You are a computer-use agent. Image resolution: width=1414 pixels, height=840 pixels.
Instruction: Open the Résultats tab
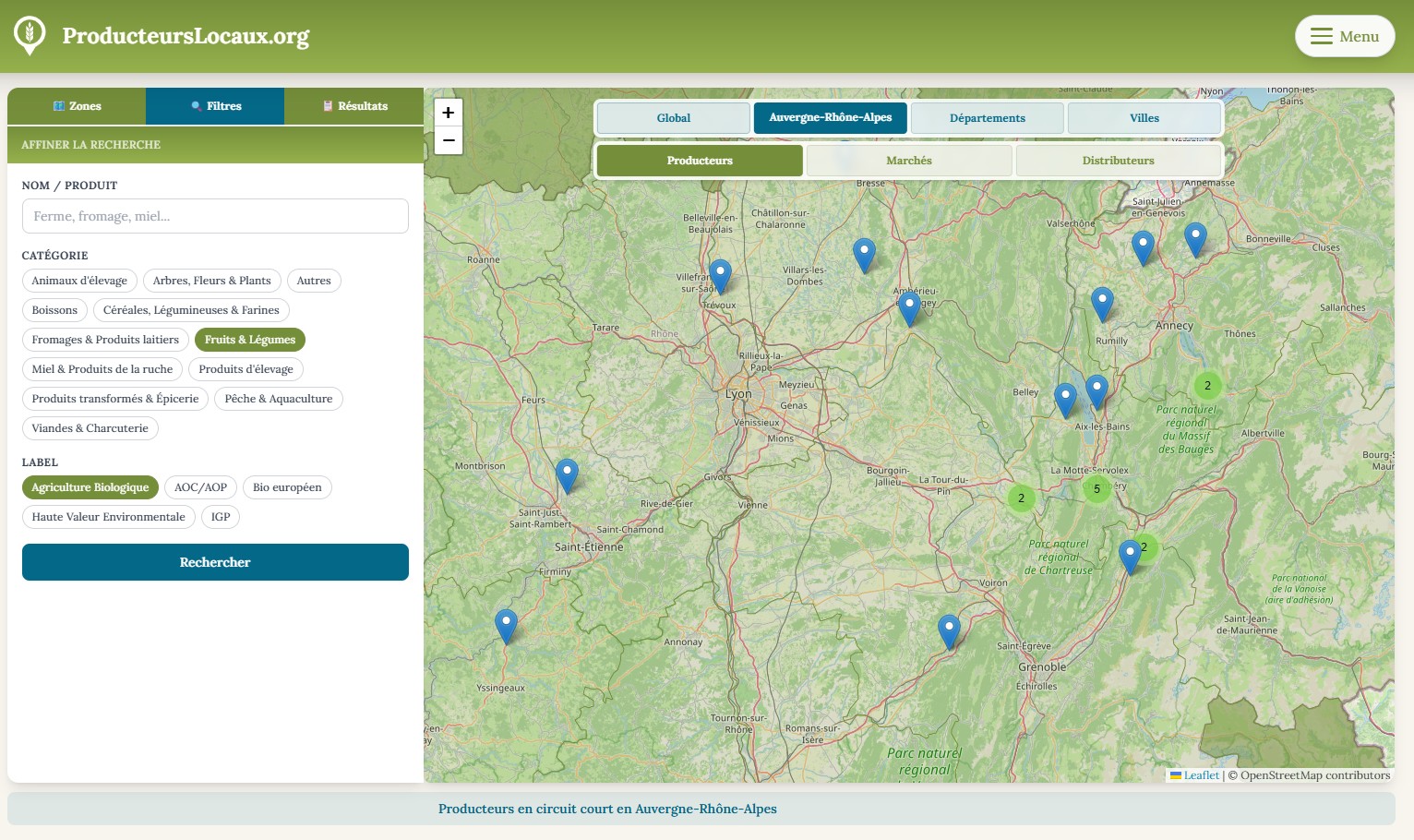(354, 106)
